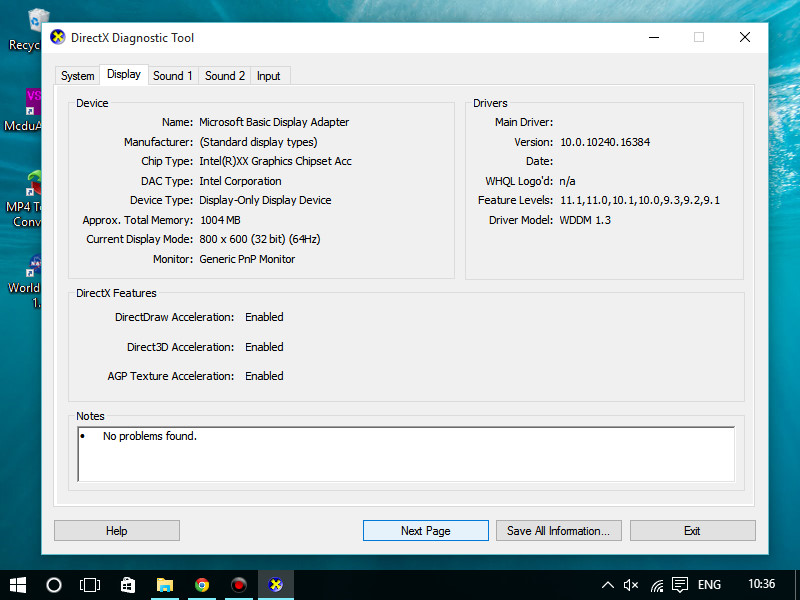
Task: Open the Action Center notifications icon
Action: (680, 585)
